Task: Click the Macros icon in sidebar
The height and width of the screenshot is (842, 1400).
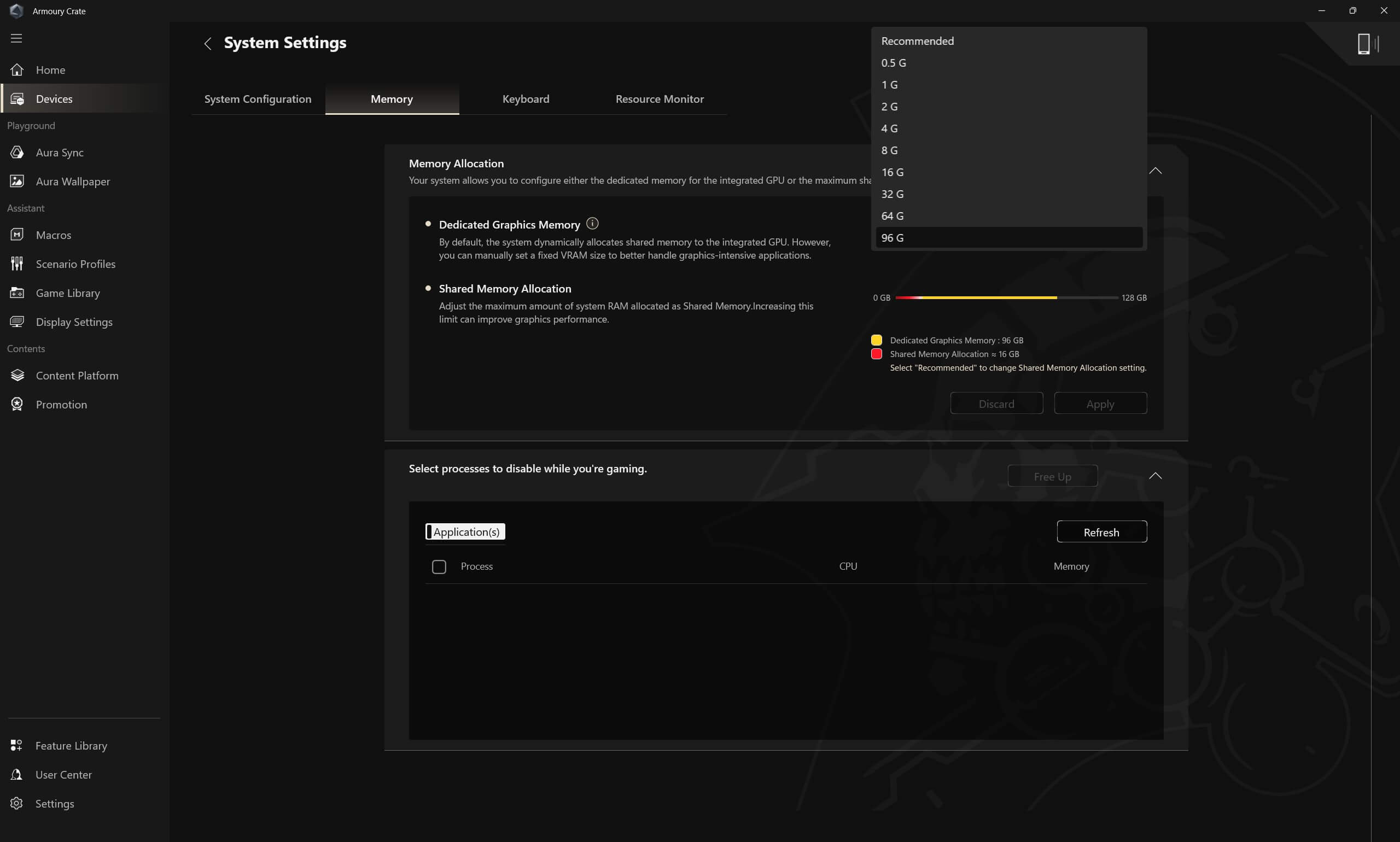Action: [17, 235]
